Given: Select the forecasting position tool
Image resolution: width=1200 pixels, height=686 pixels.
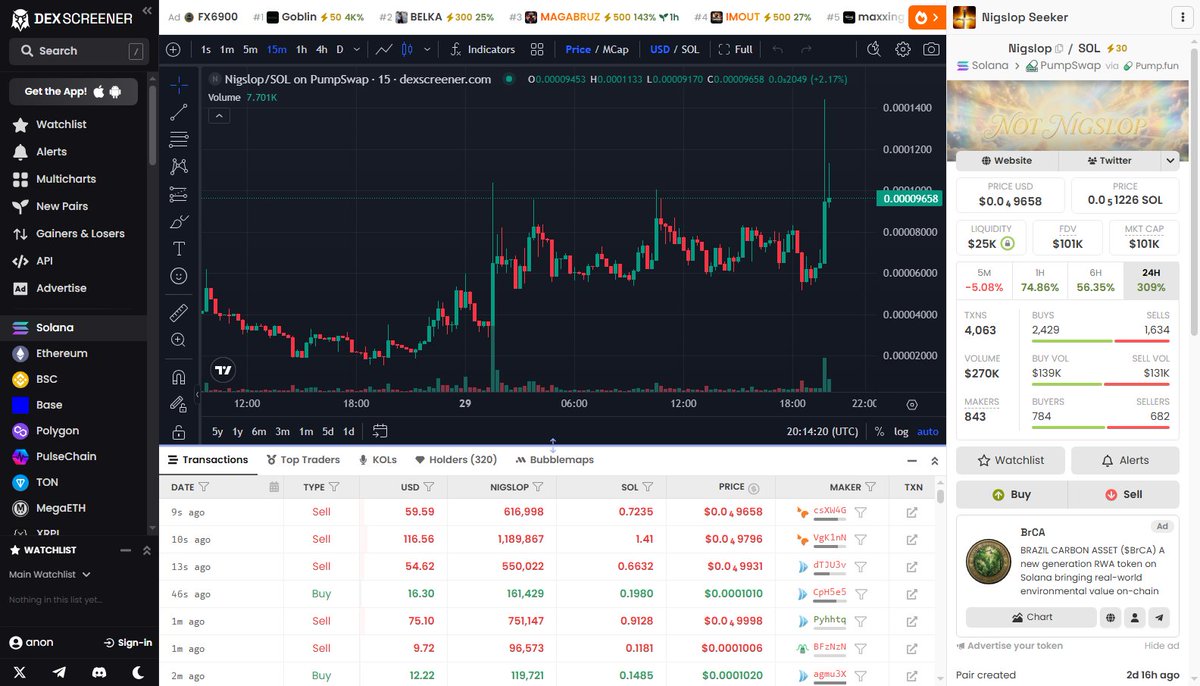Looking at the screenshot, I should [x=179, y=194].
